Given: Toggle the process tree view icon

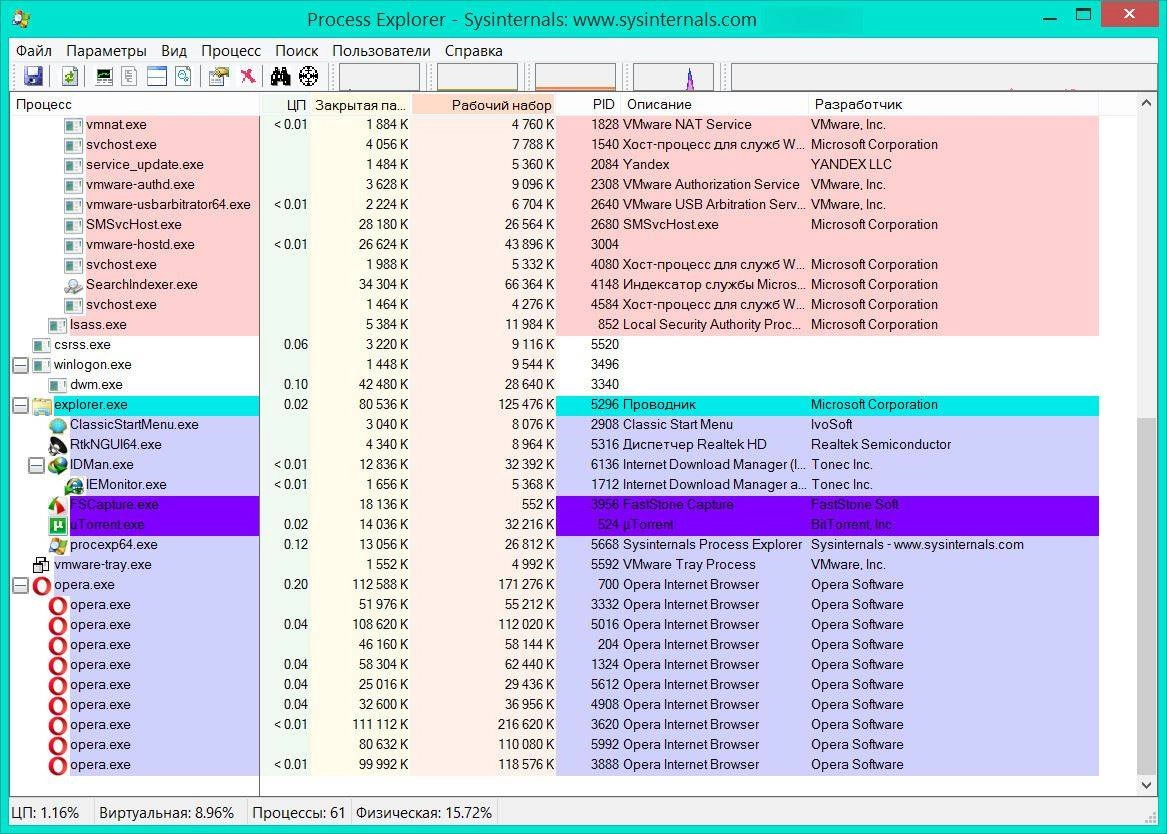Looking at the screenshot, I should coord(130,76).
